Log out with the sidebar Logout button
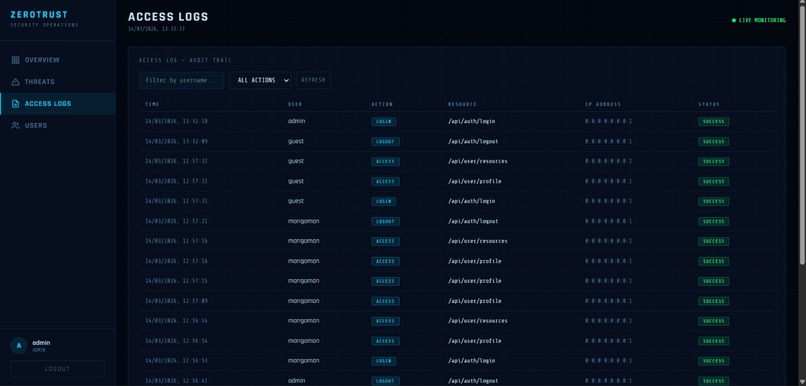806x386 pixels. click(58, 369)
